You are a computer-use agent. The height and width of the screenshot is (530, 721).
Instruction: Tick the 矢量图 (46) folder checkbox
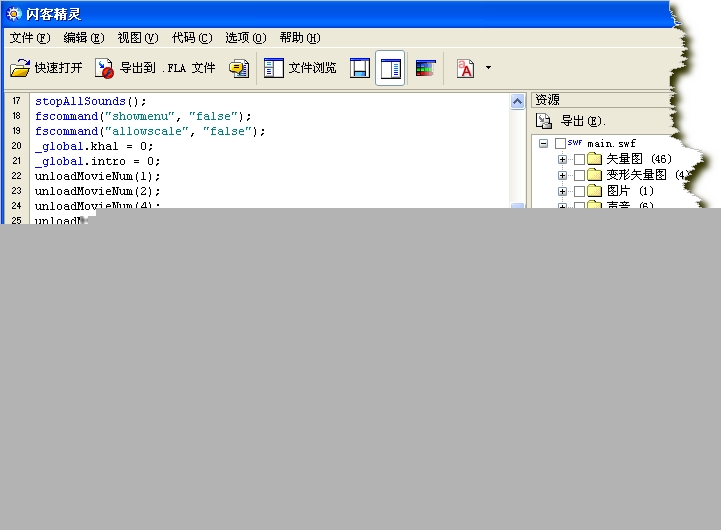pyautogui.click(x=580, y=160)
